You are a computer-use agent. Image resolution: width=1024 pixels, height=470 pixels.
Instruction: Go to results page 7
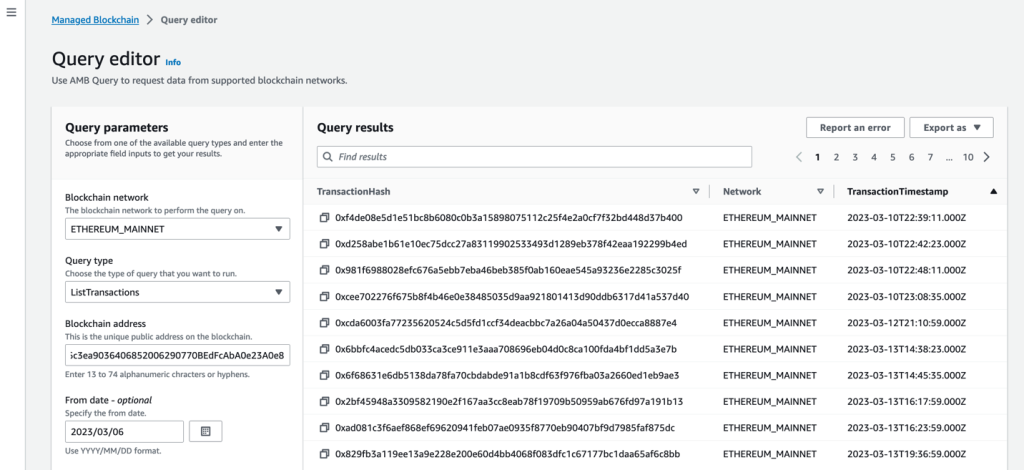coord(930,157)
